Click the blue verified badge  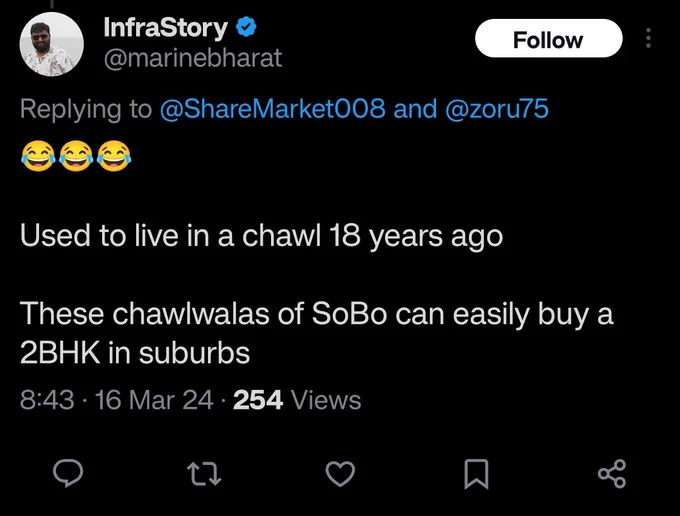(x=246, y=27)
